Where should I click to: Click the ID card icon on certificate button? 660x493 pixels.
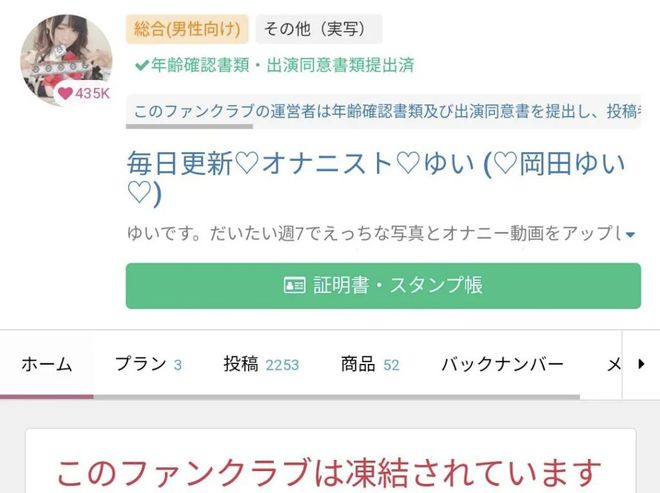click(x=295, y=285)
